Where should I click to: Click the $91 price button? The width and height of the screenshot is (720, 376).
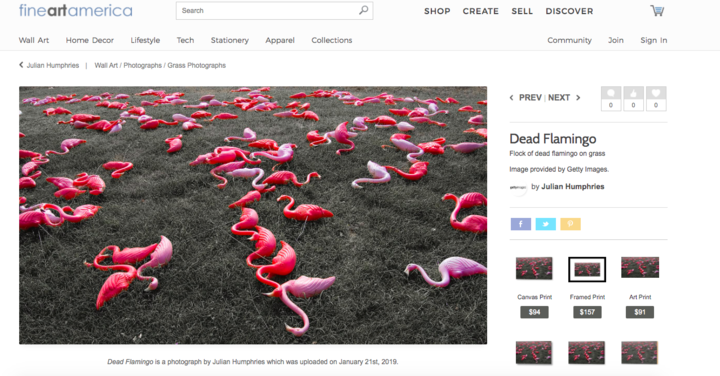point(640,312)
